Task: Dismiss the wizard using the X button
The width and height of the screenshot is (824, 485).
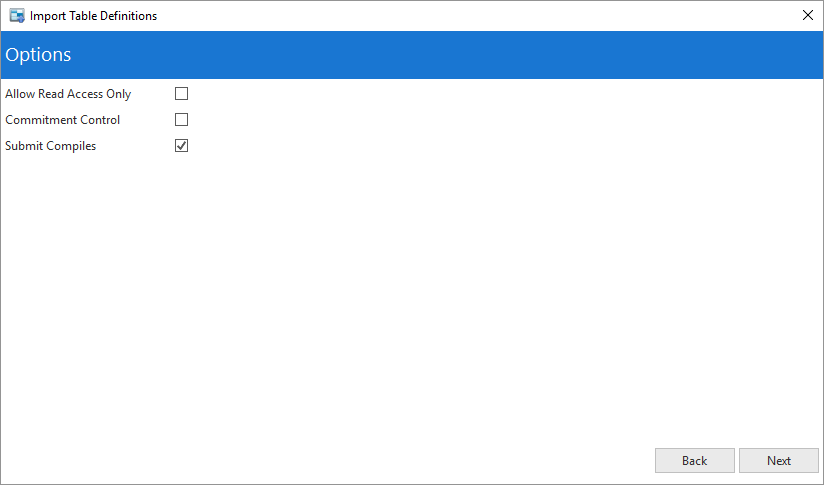Action: click(x=808, y=15)
